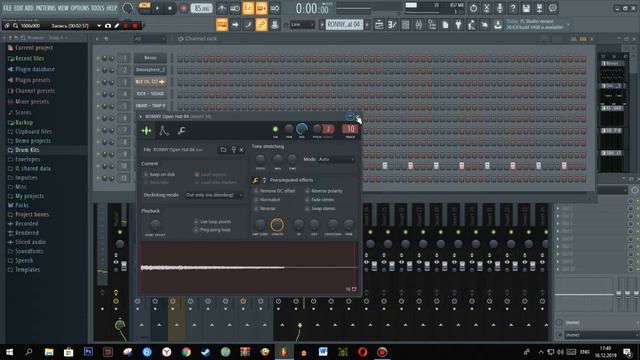Click the Play button in transport

tap(157, 8)
